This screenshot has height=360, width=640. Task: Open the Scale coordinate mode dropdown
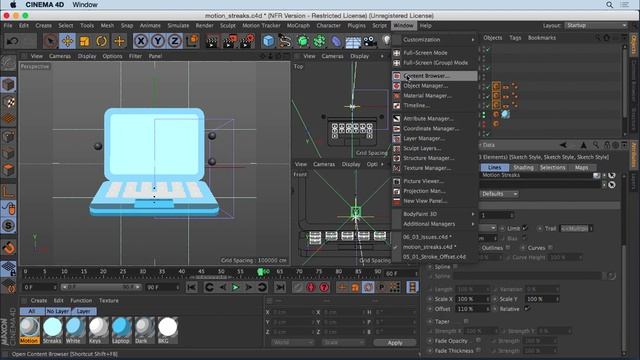click(x=343, y=342)
